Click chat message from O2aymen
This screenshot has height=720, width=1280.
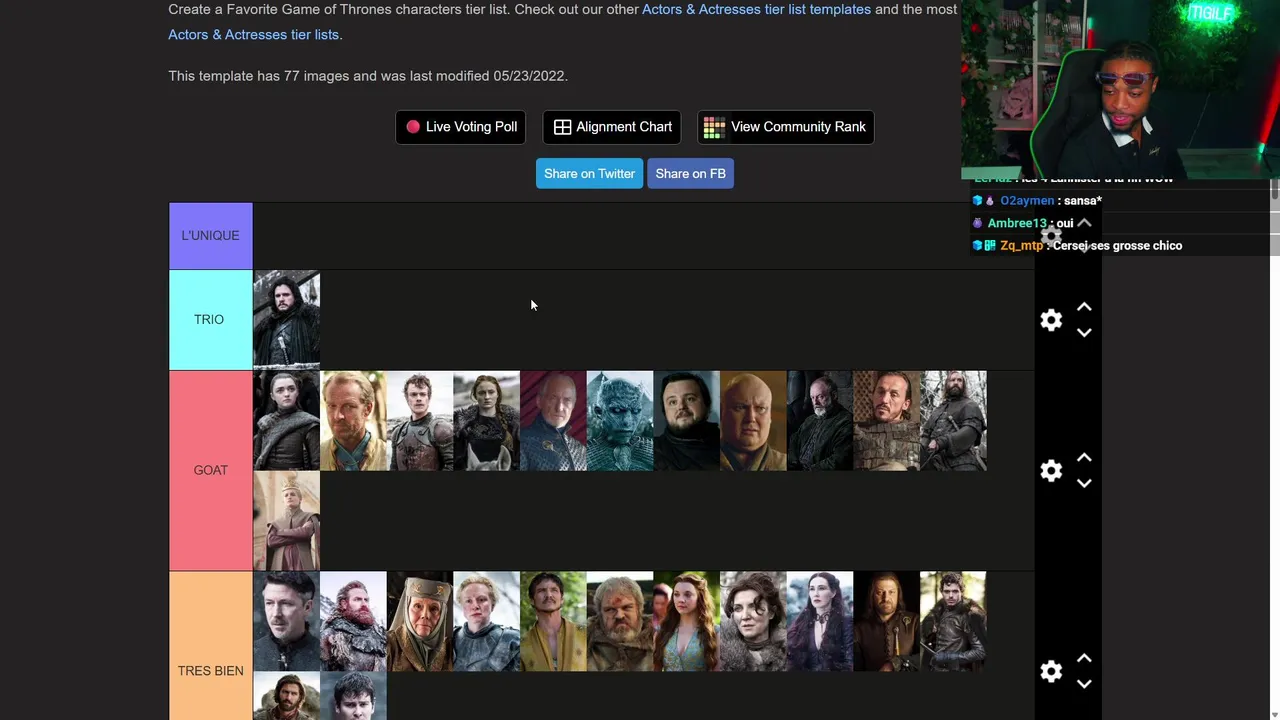click(x=1037, y=201)
